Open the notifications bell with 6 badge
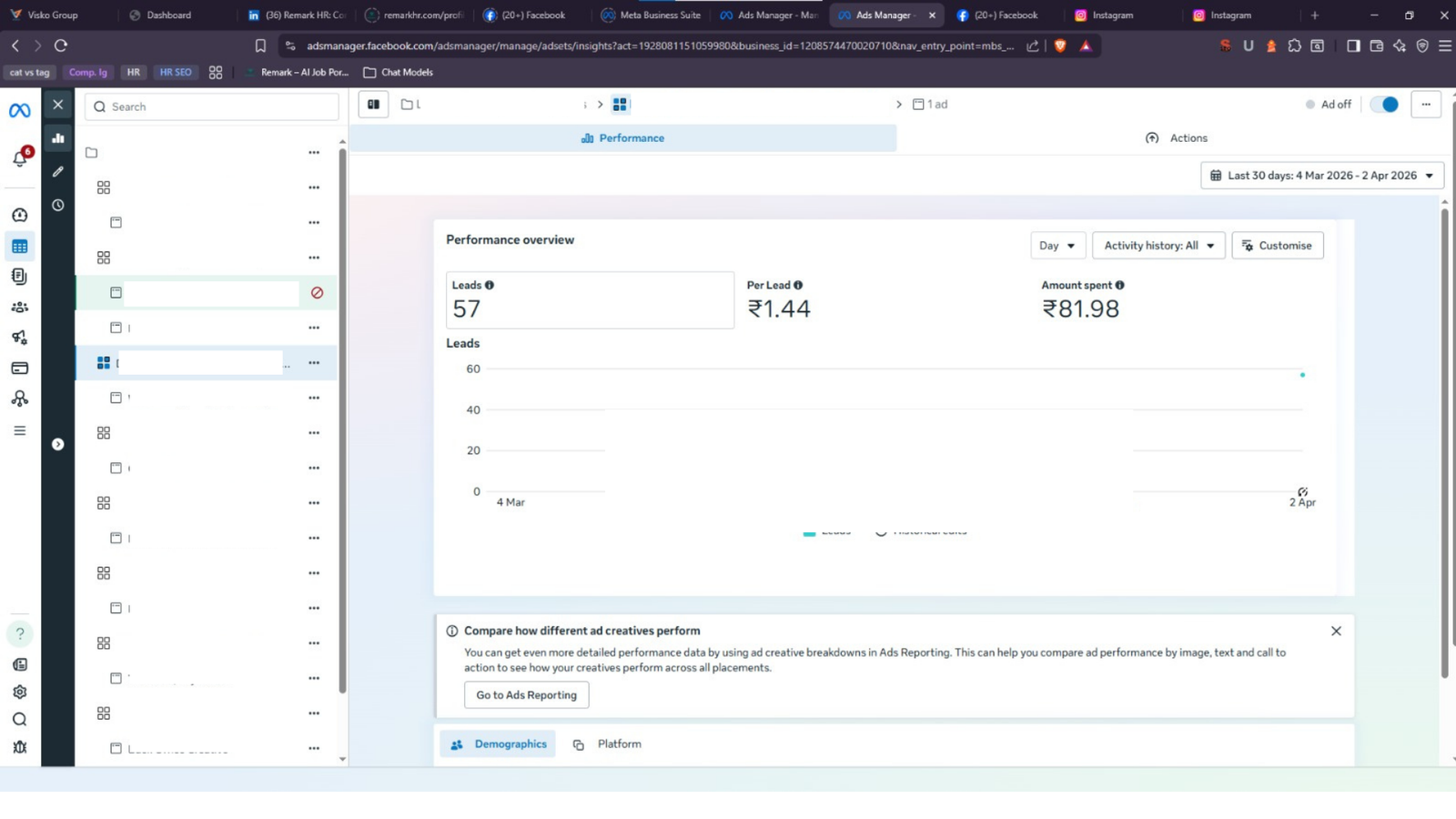The image size is (1456, 819). (20, 158)
